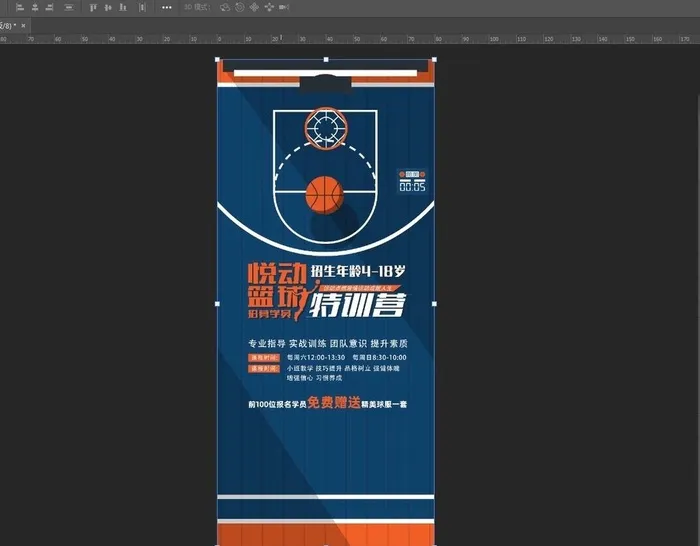The height and width of the screenshot is (546, 700).
Task: Click the Align bottom edges icon
Action: pos(122,7)
